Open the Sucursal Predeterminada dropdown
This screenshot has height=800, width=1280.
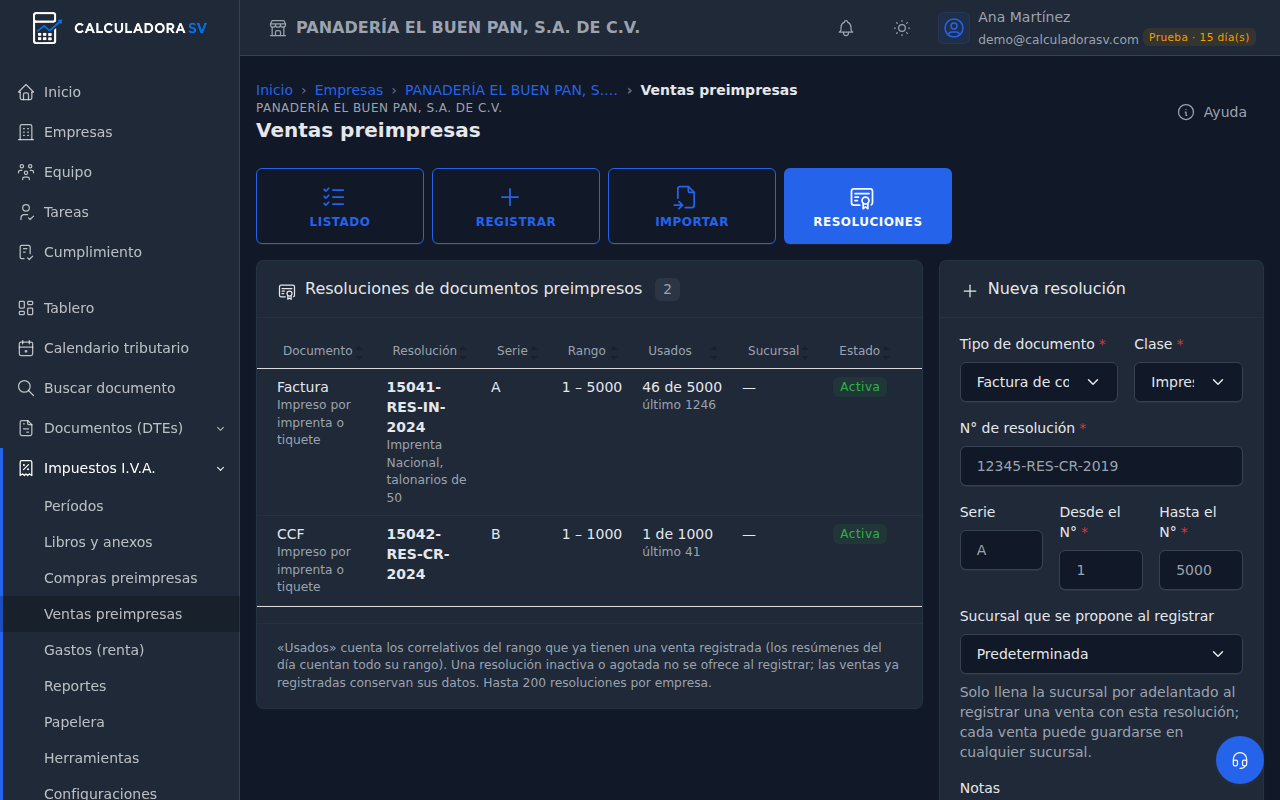pos(1101,654)
